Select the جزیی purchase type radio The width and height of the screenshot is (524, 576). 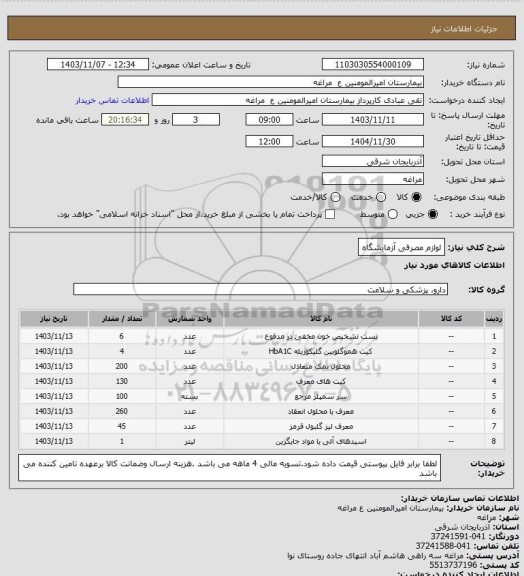[433, 214]
